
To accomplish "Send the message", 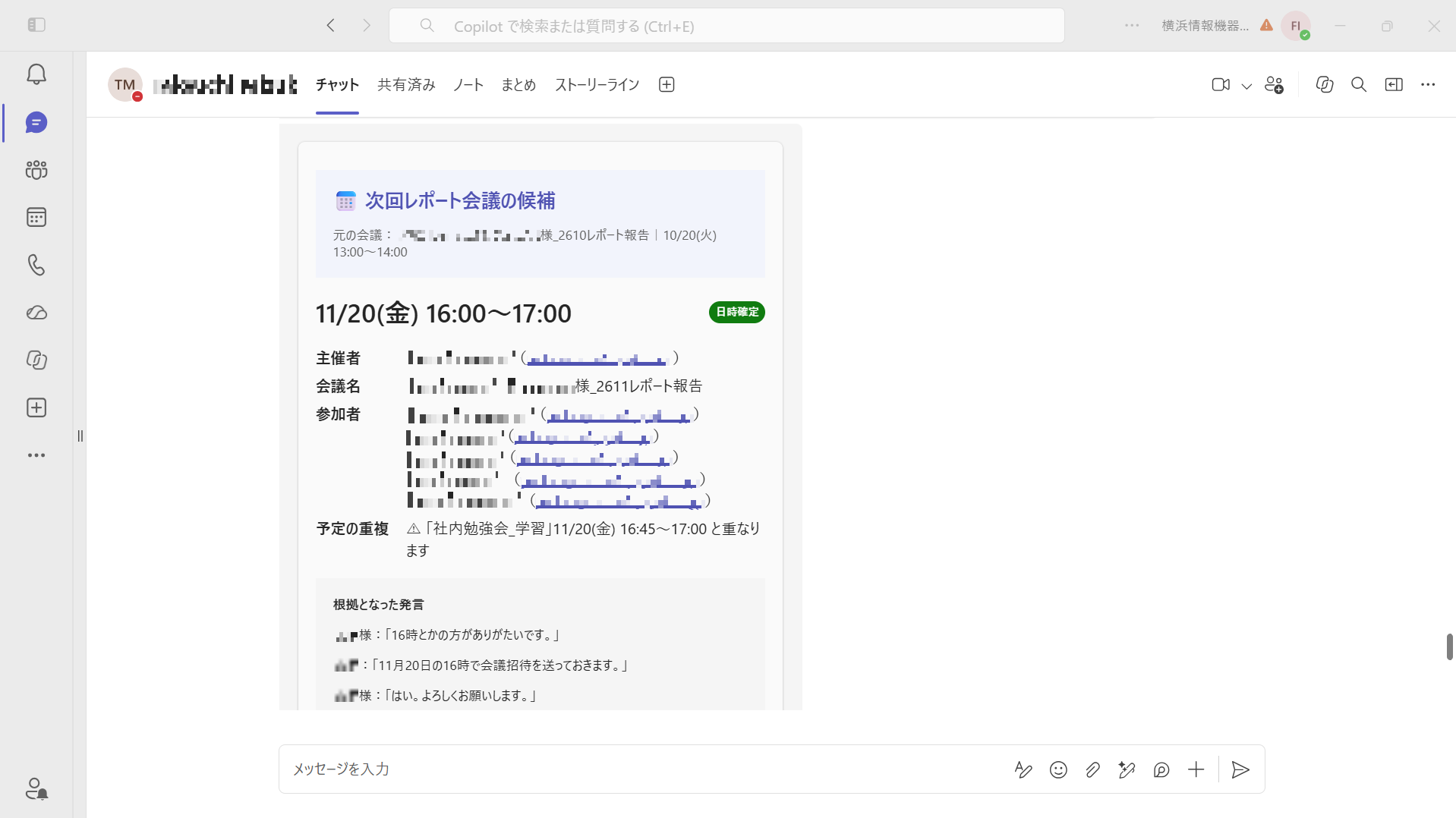I will pos(1240,770).
